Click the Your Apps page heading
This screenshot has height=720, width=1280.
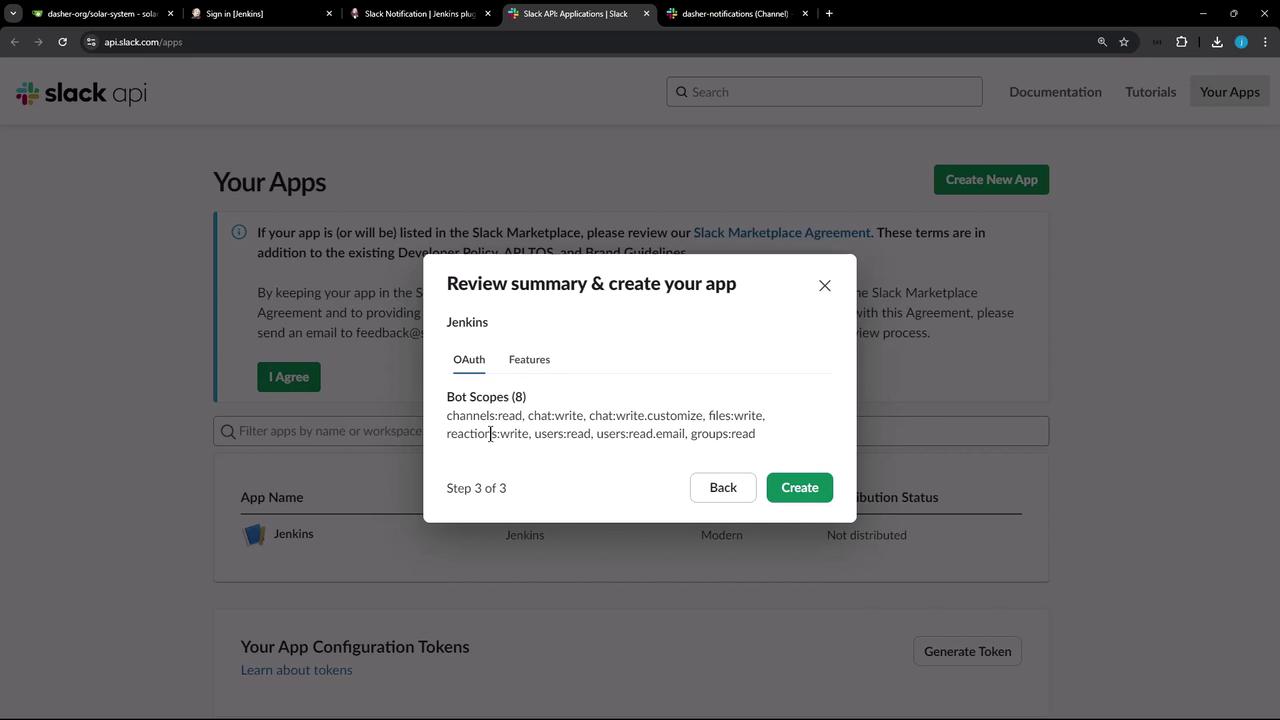pos(270,182)
